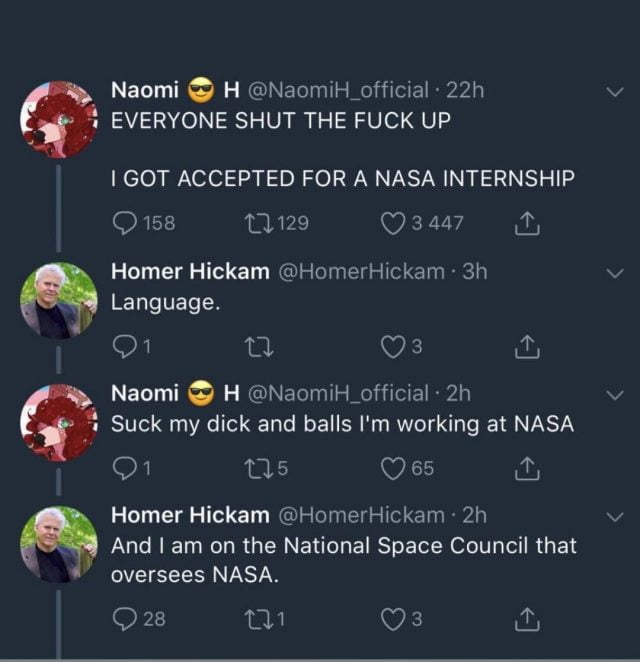This screenshot has width=640, height=662.
Task: Like Homer Hickam's "Language." tweet
Action: [392, 347]
